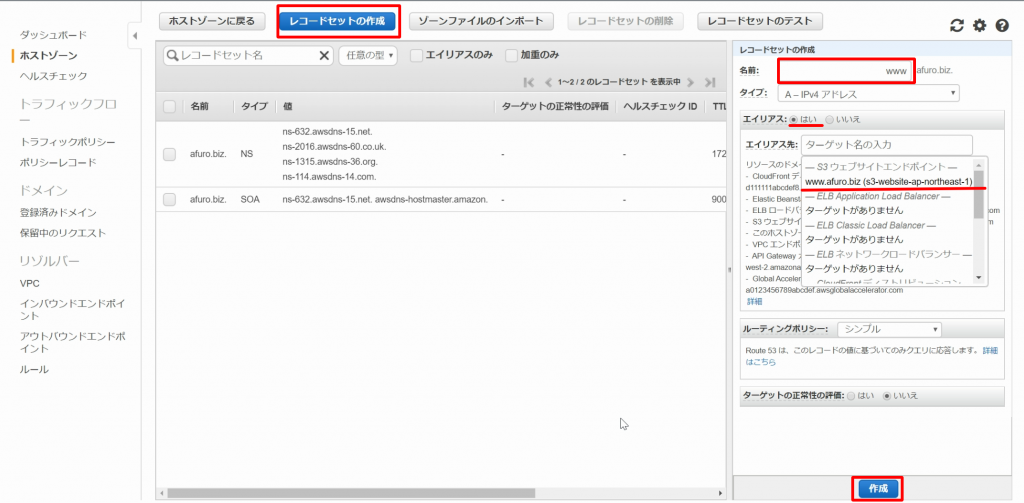The image size is (1024, 503).
Task: Clear the record set search with X
Action: (324, 56)
